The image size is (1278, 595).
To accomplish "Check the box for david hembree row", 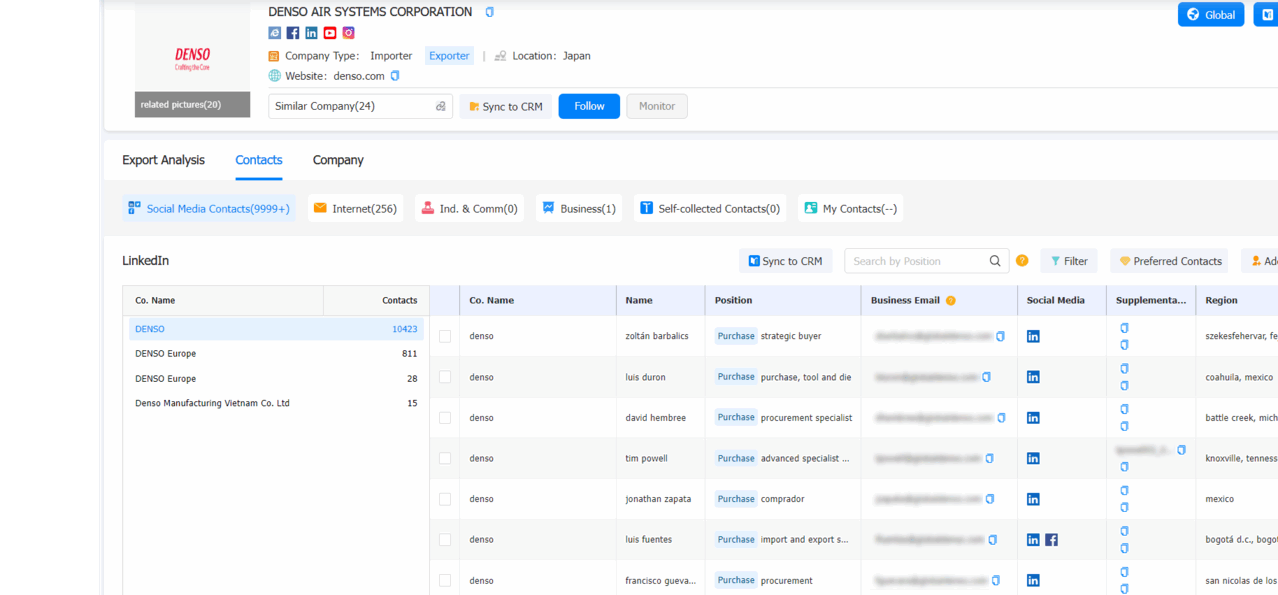I will [x=445, y=418].
